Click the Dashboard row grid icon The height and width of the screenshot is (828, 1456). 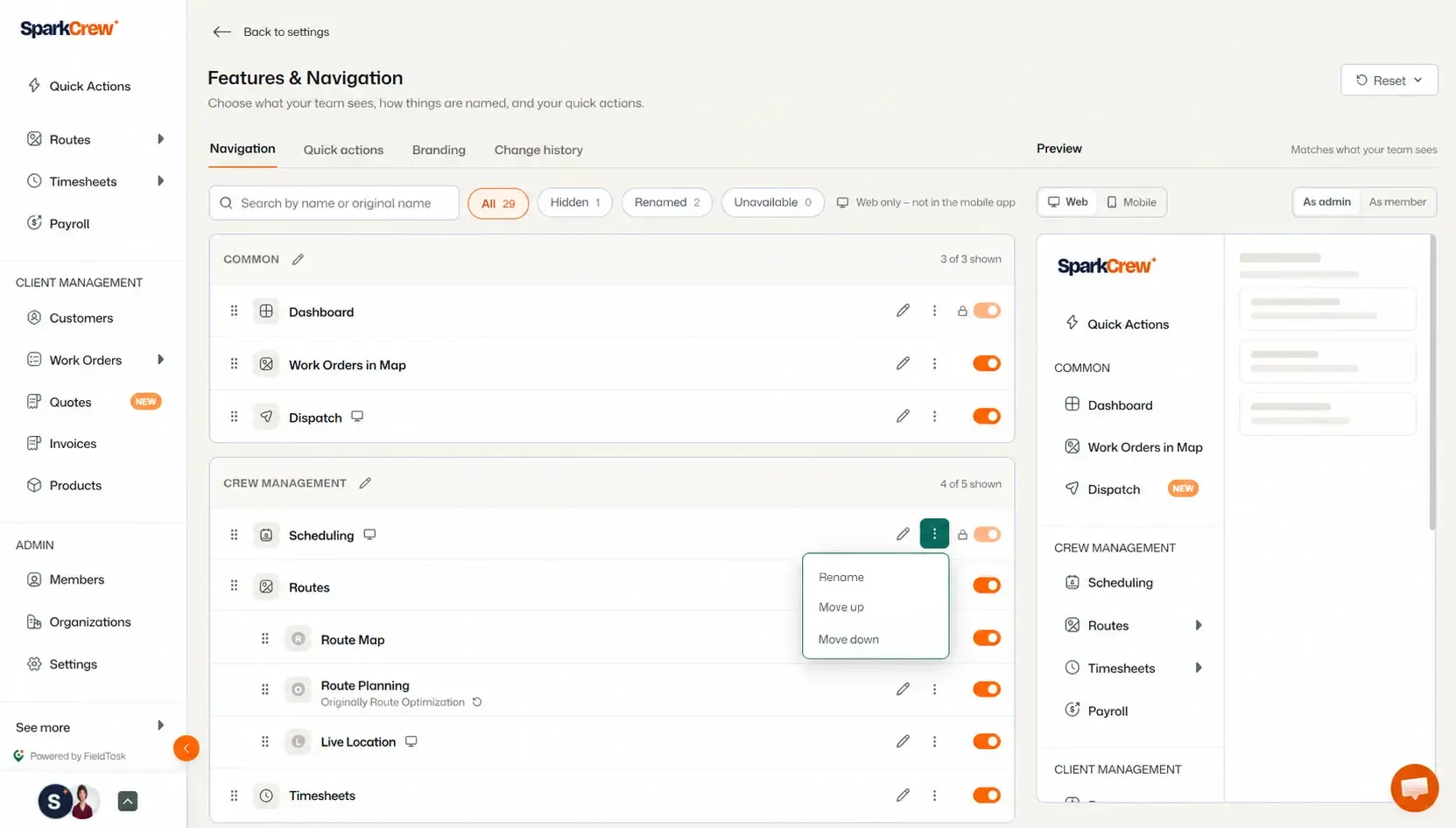point(266,311)
